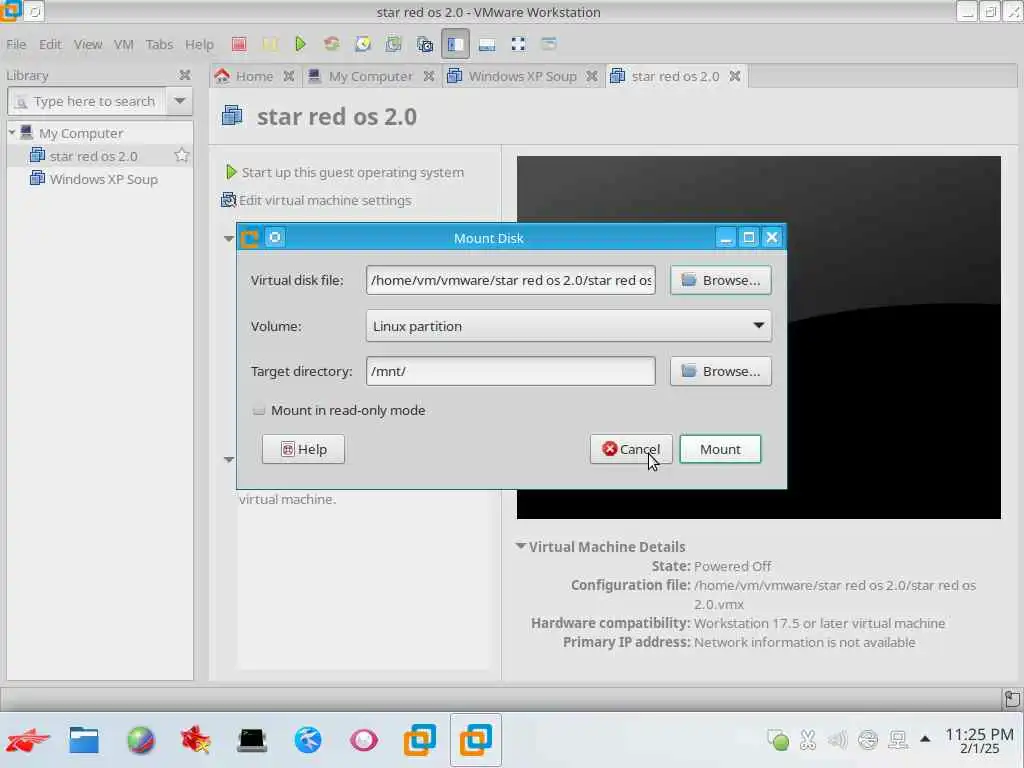Click the Mount button
Image resolution: width=1024 pixels, height=768 pixels.
coord(720,449)
